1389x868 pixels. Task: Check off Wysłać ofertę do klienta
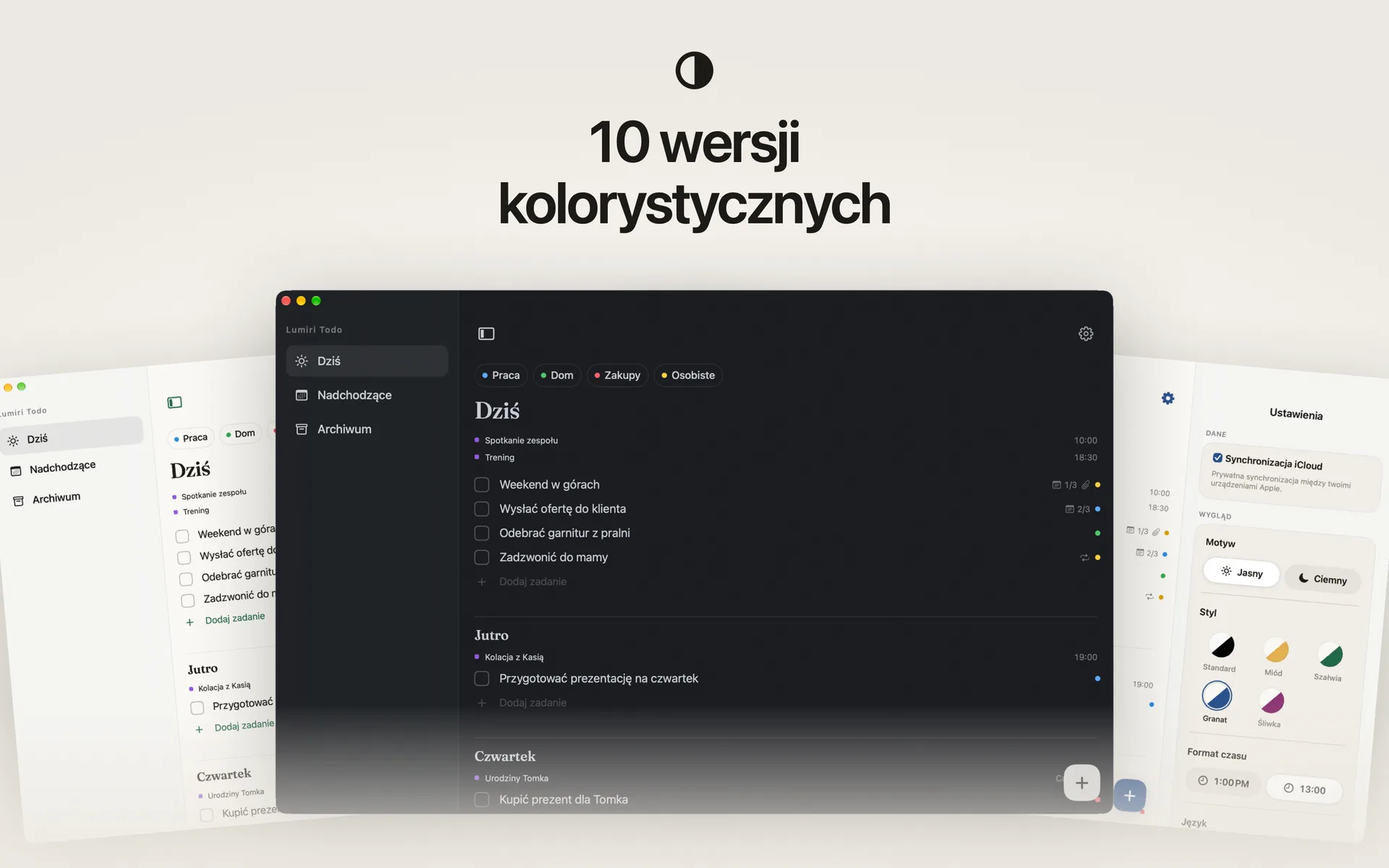pyautogui.click(x=482, y=509)
